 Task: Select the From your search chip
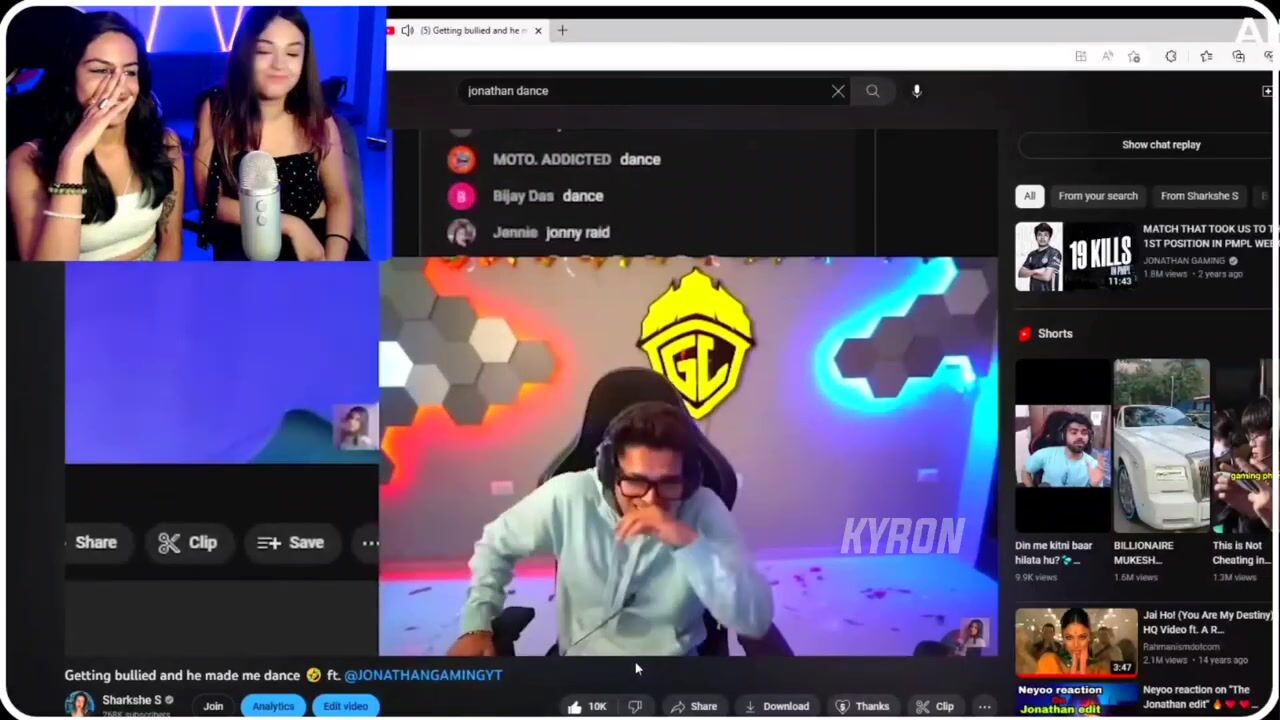pyautogui.click(x=1097, y=196)
